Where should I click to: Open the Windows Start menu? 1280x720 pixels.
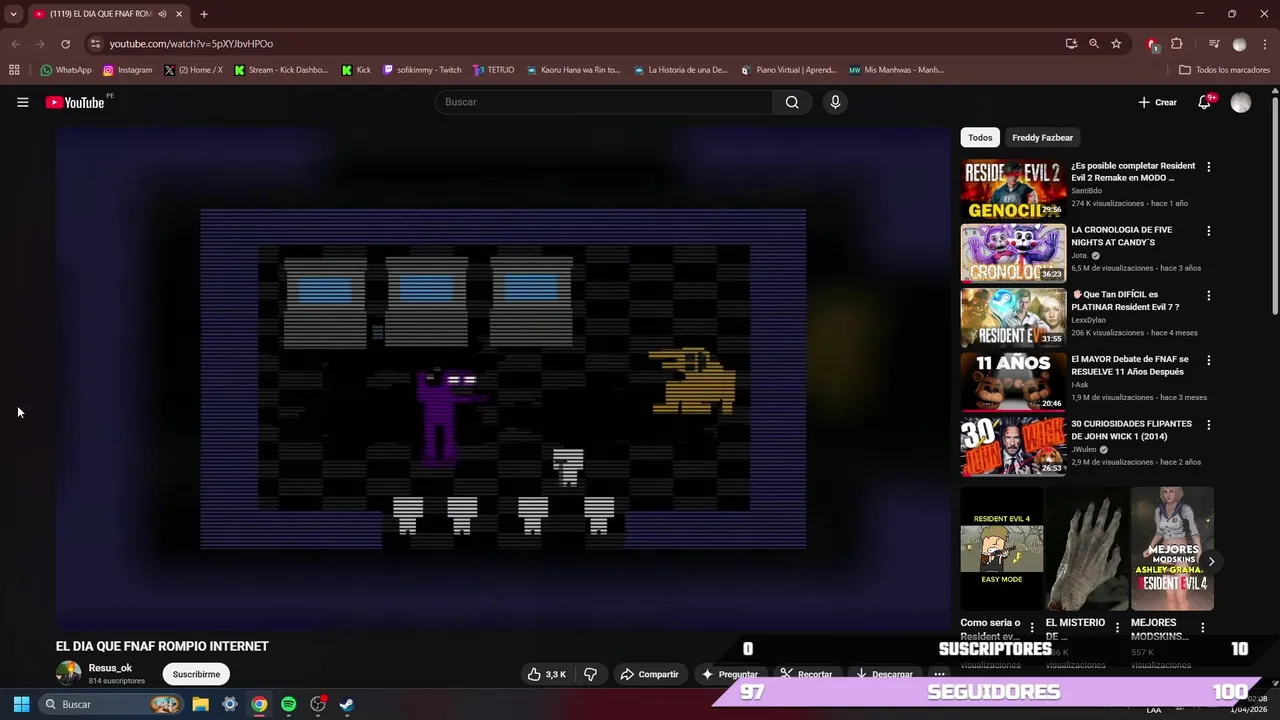point(21,704)
